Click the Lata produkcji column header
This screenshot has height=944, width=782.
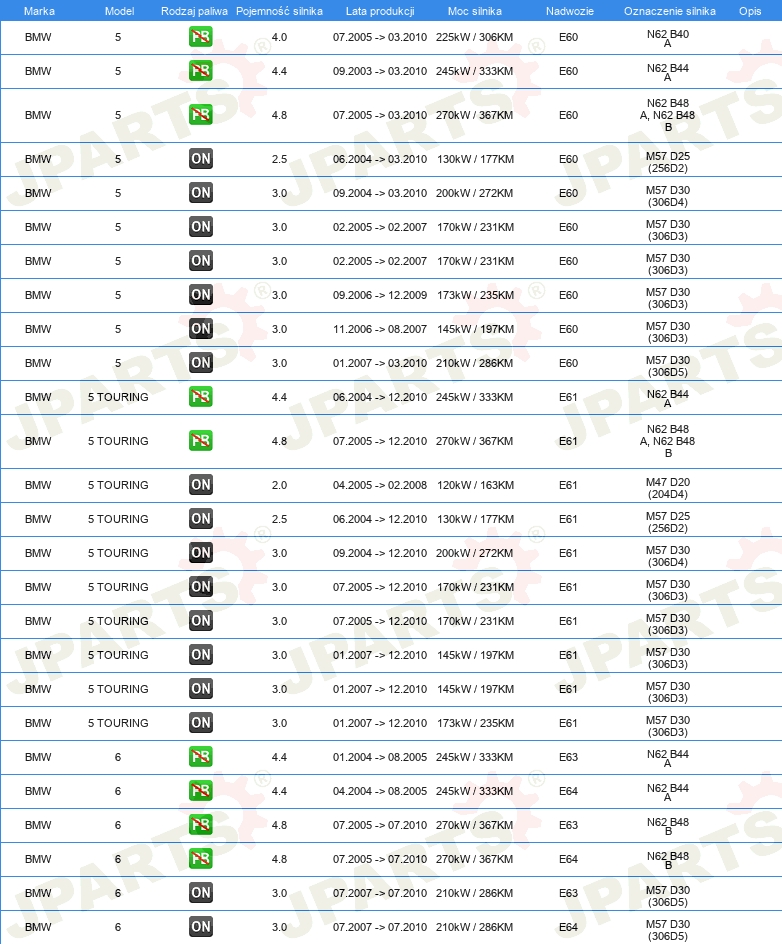click(380, 11)
